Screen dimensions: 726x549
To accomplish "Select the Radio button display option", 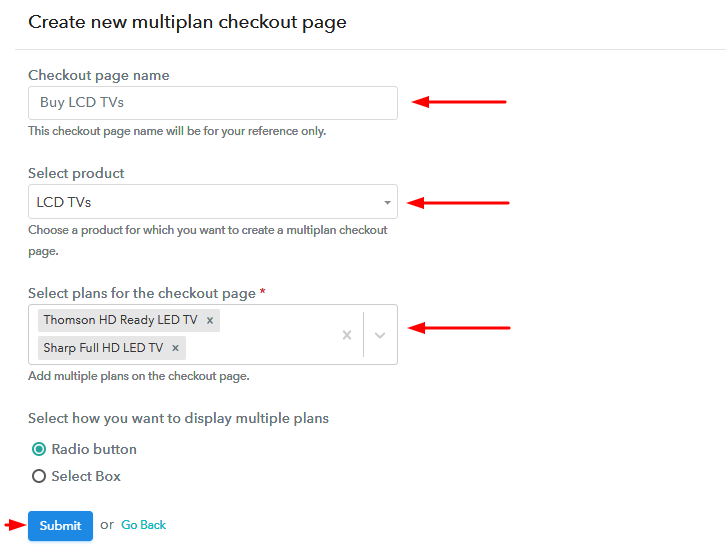I will tap(39, 449).
